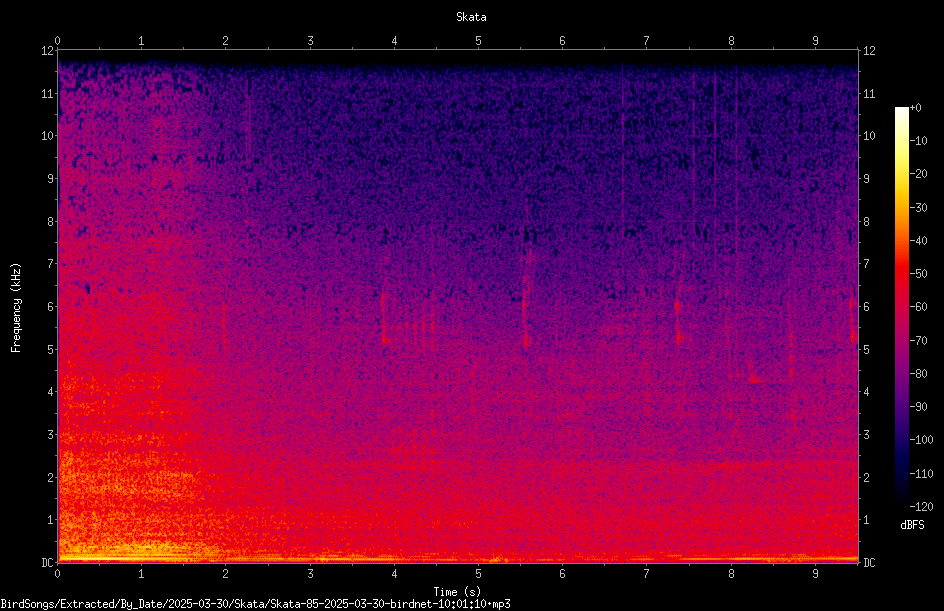This screenshot has width=944, height=611.
Task: Click the "9" tick on the bottom time axis
Action: click(x=815, y=574)
